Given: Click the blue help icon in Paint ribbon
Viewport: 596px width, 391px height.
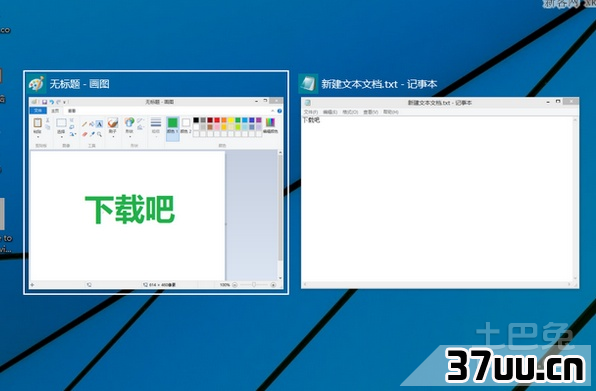Looking at the screenshot, I should (x=279, y=111).
